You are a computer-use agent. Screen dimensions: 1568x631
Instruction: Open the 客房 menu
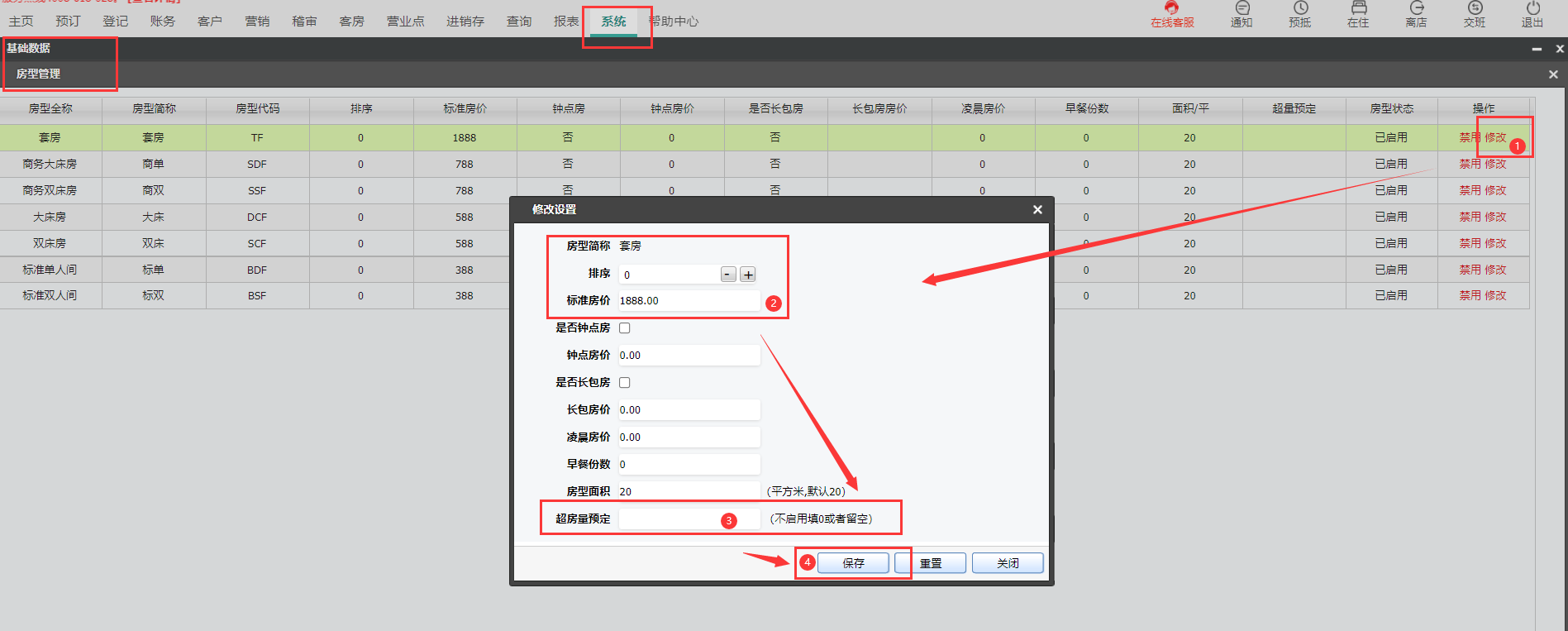(352, 22)
